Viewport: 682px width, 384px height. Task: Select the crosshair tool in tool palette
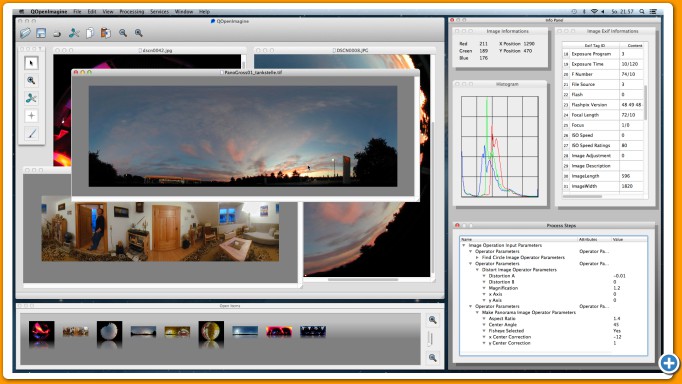coord(31,116)
